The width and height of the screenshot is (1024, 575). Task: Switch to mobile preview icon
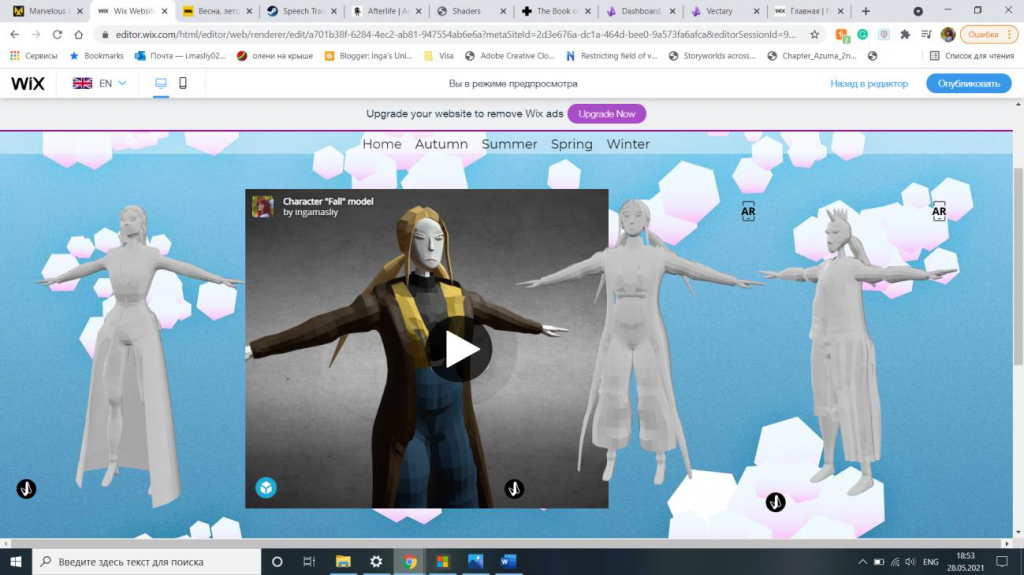click(183, 83)
